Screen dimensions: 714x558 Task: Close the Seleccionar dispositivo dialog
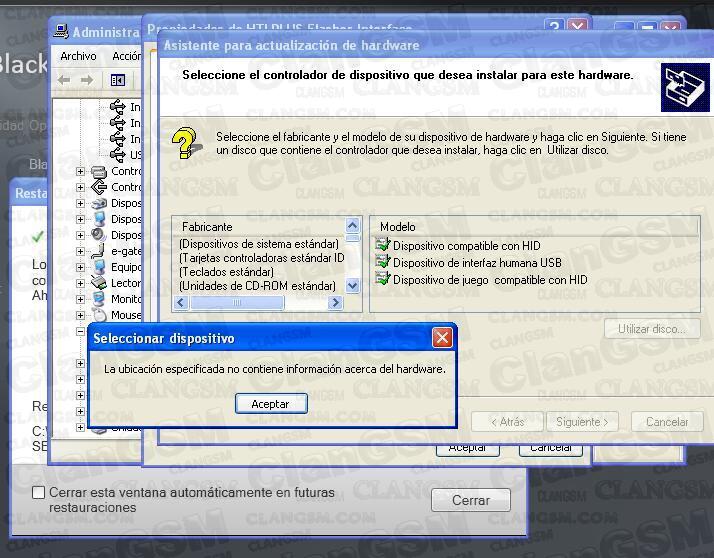pyautogui.click(x=442, y=338)
